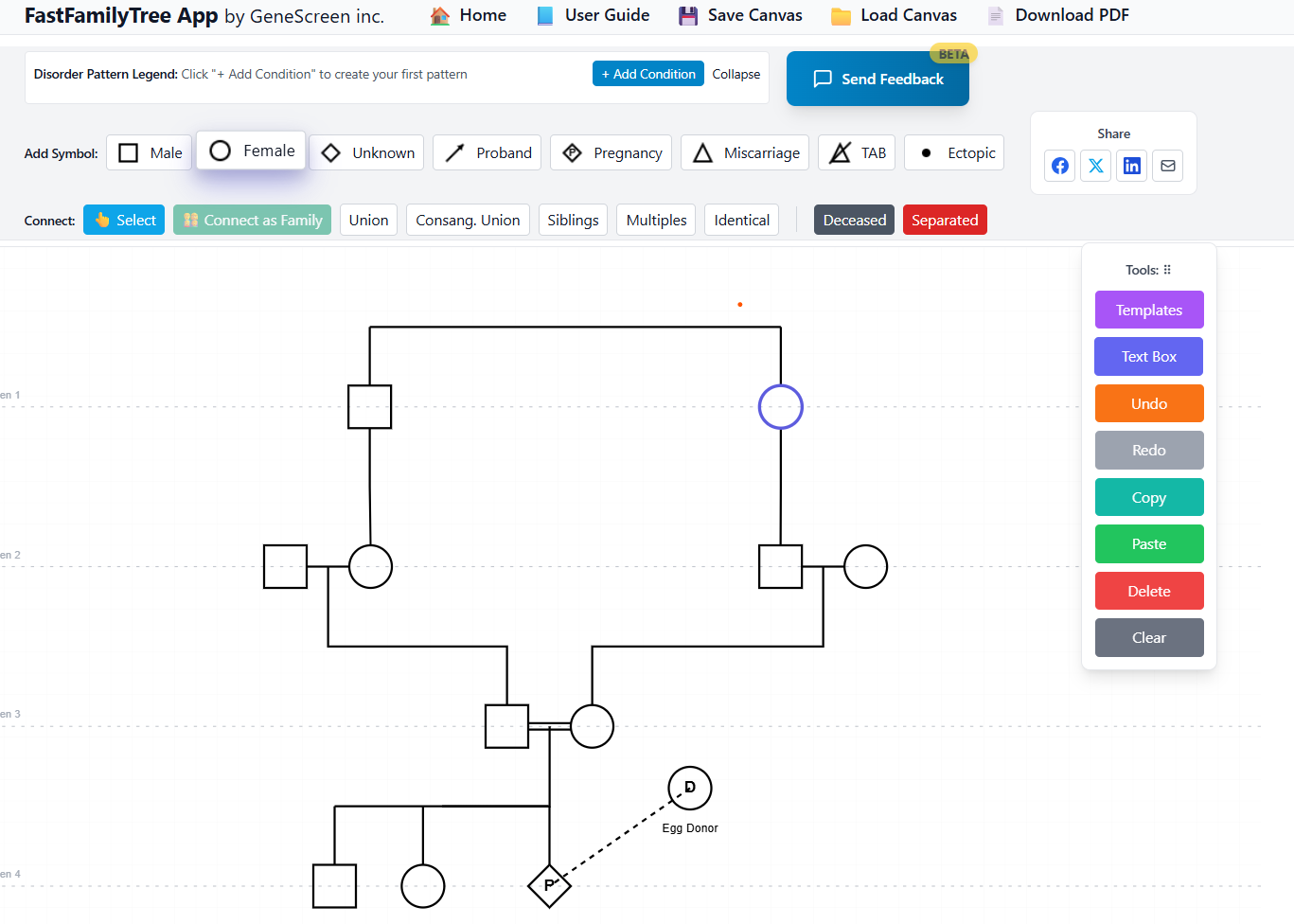This screenshot has width=1294, height=924.
Task: Toggle Separated status
Action: [x=944, y=220]
